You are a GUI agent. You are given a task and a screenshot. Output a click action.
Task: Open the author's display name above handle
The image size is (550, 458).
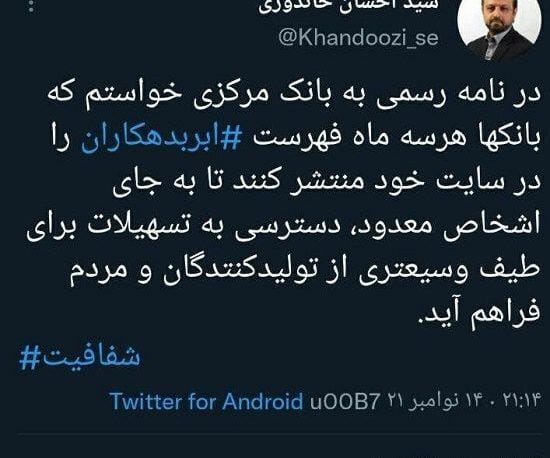tap(349, 6)
